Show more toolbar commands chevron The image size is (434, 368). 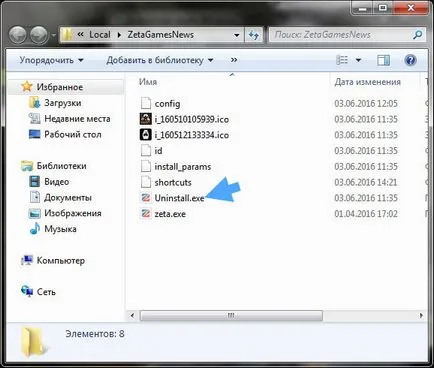pyautogui.click(x=234, y=60)
